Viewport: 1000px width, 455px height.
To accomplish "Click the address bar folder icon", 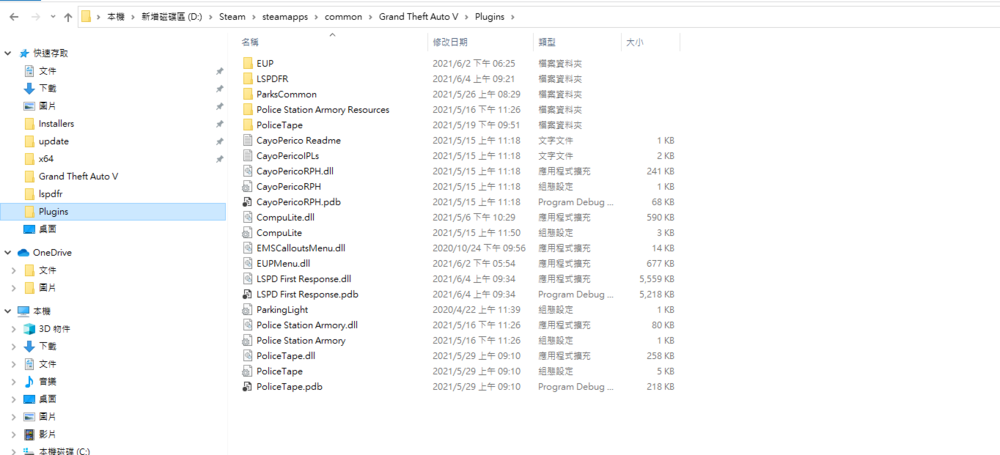I will pos(86,17).
